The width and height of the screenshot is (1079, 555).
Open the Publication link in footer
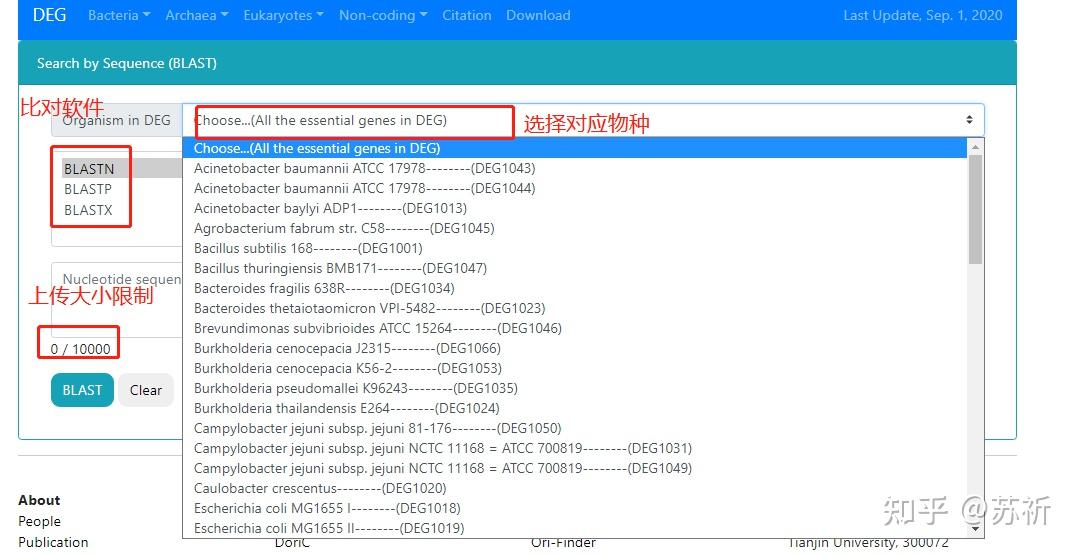pos(53,542)
